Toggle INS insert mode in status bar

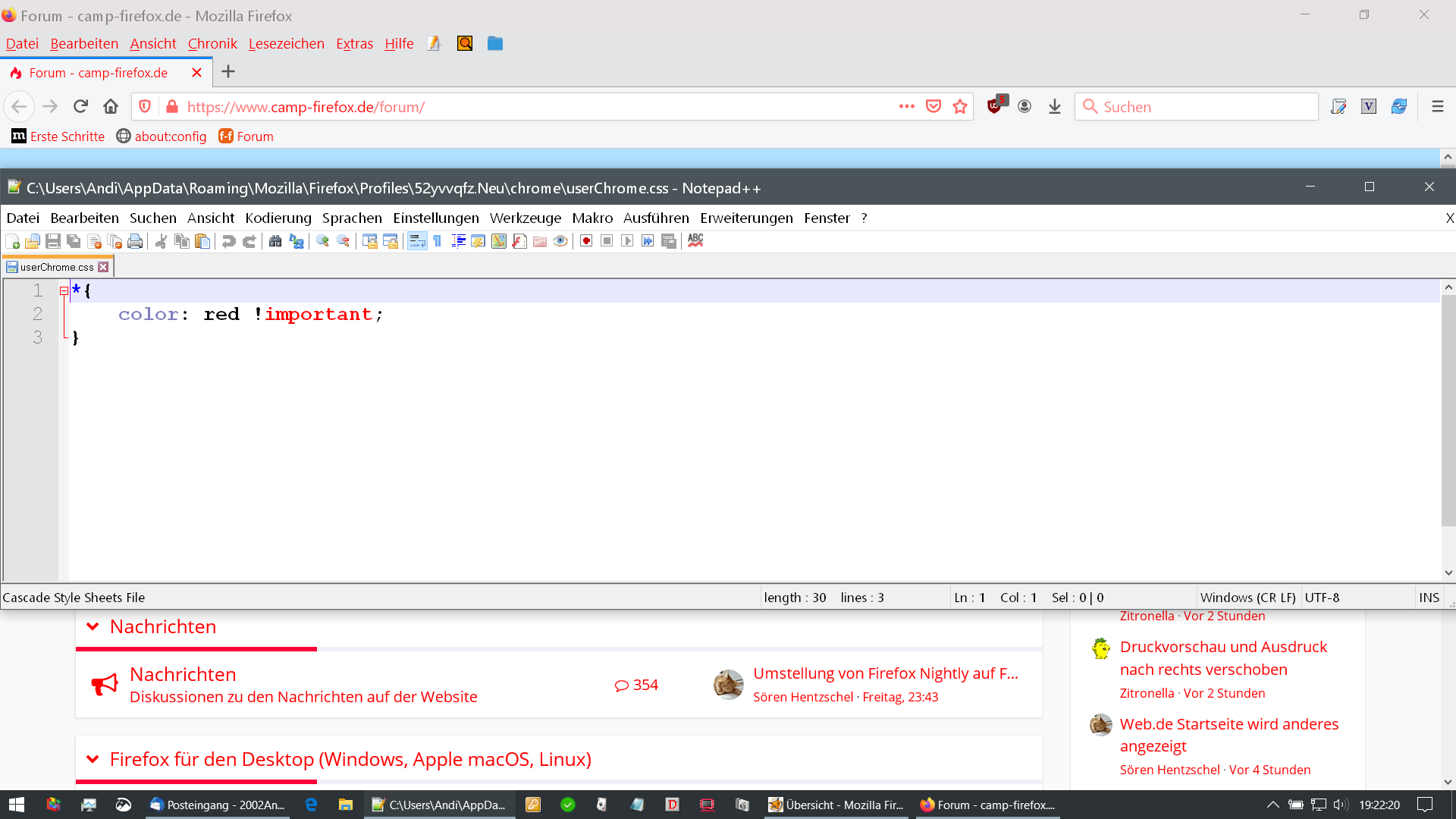coord(1429,598)
